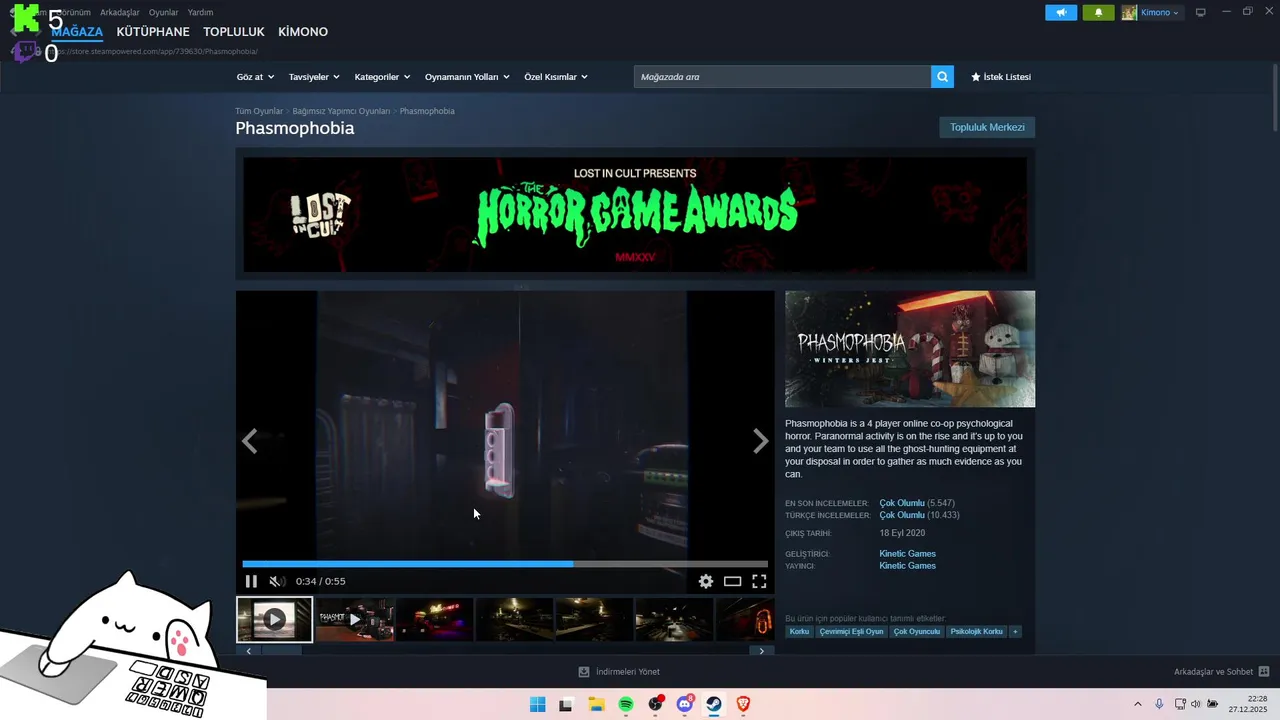Open Spotify from taskbar
This screenshot has height=720, width=1280.
[x=625, y=704]
